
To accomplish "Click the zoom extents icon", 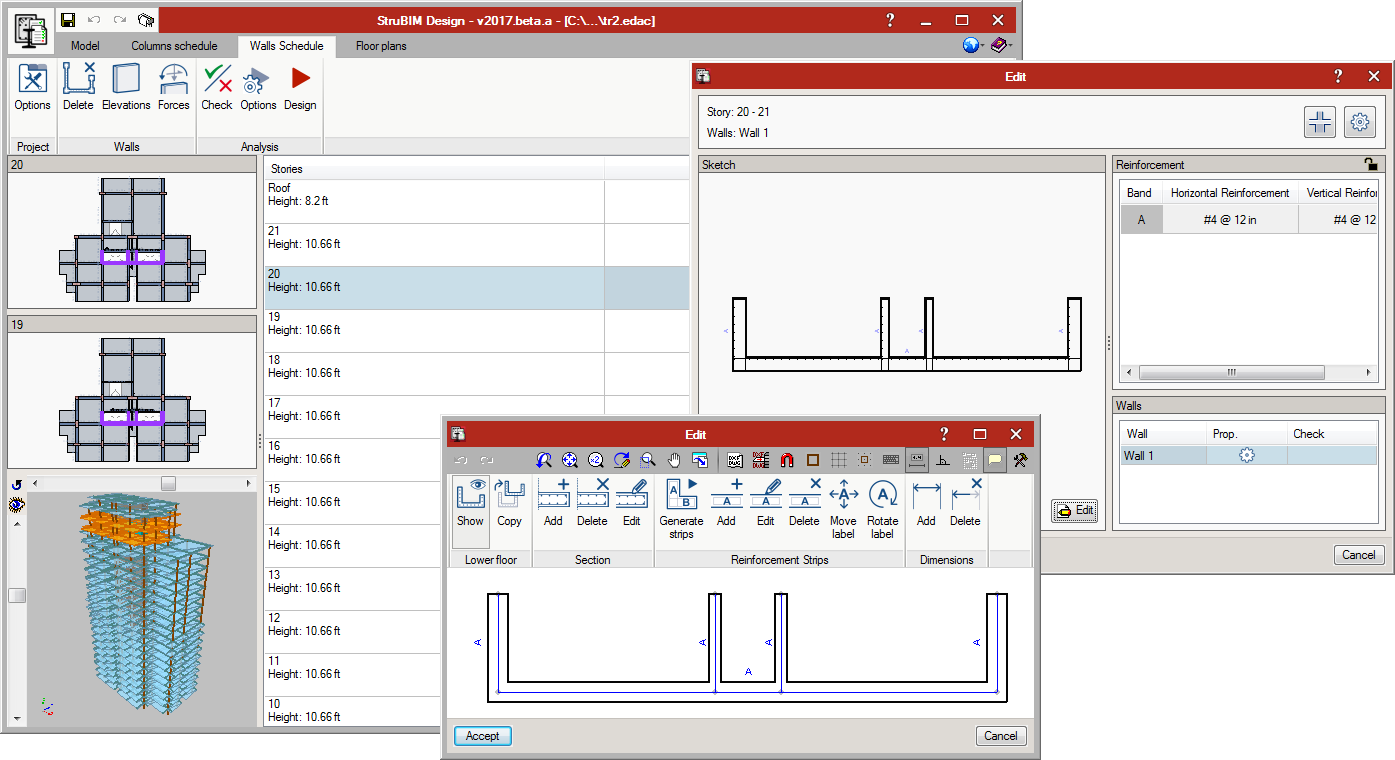I will coord(570,460).
